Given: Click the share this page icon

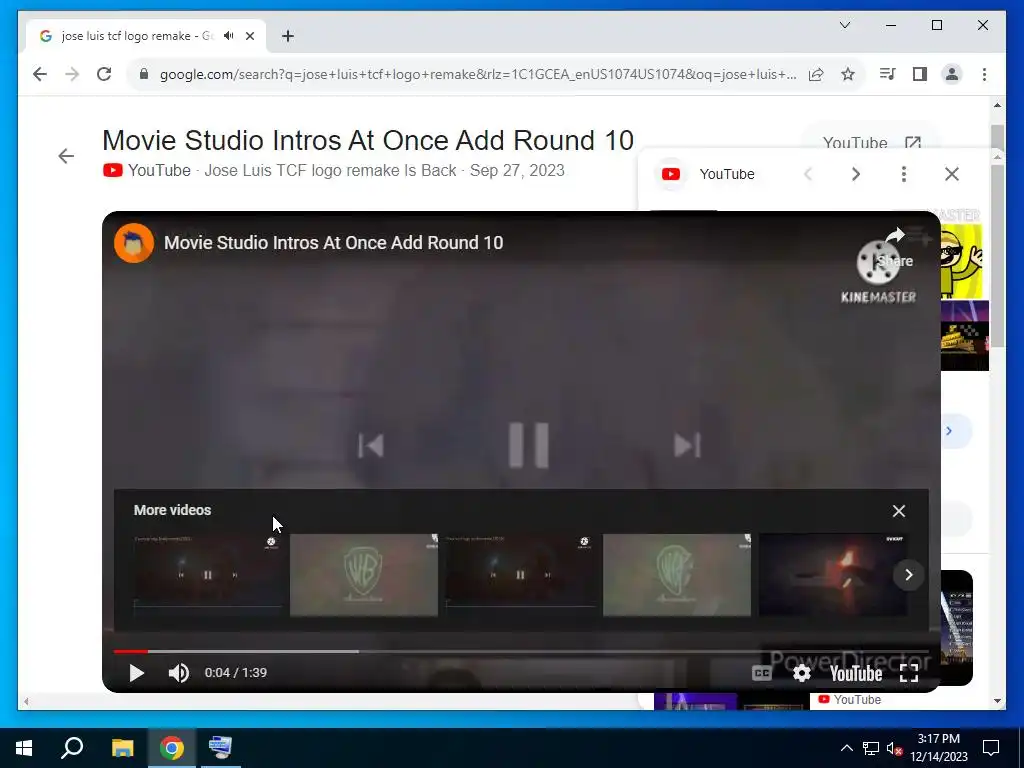Looking at the screenshot, I should (x=816, y=74).
